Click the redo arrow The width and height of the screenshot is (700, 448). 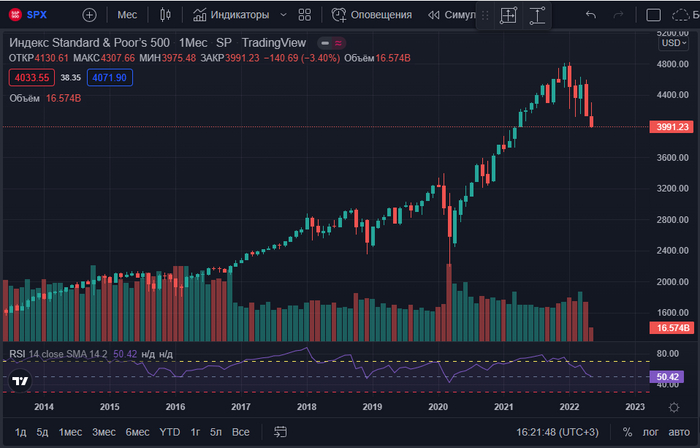[x=618, y=15]
